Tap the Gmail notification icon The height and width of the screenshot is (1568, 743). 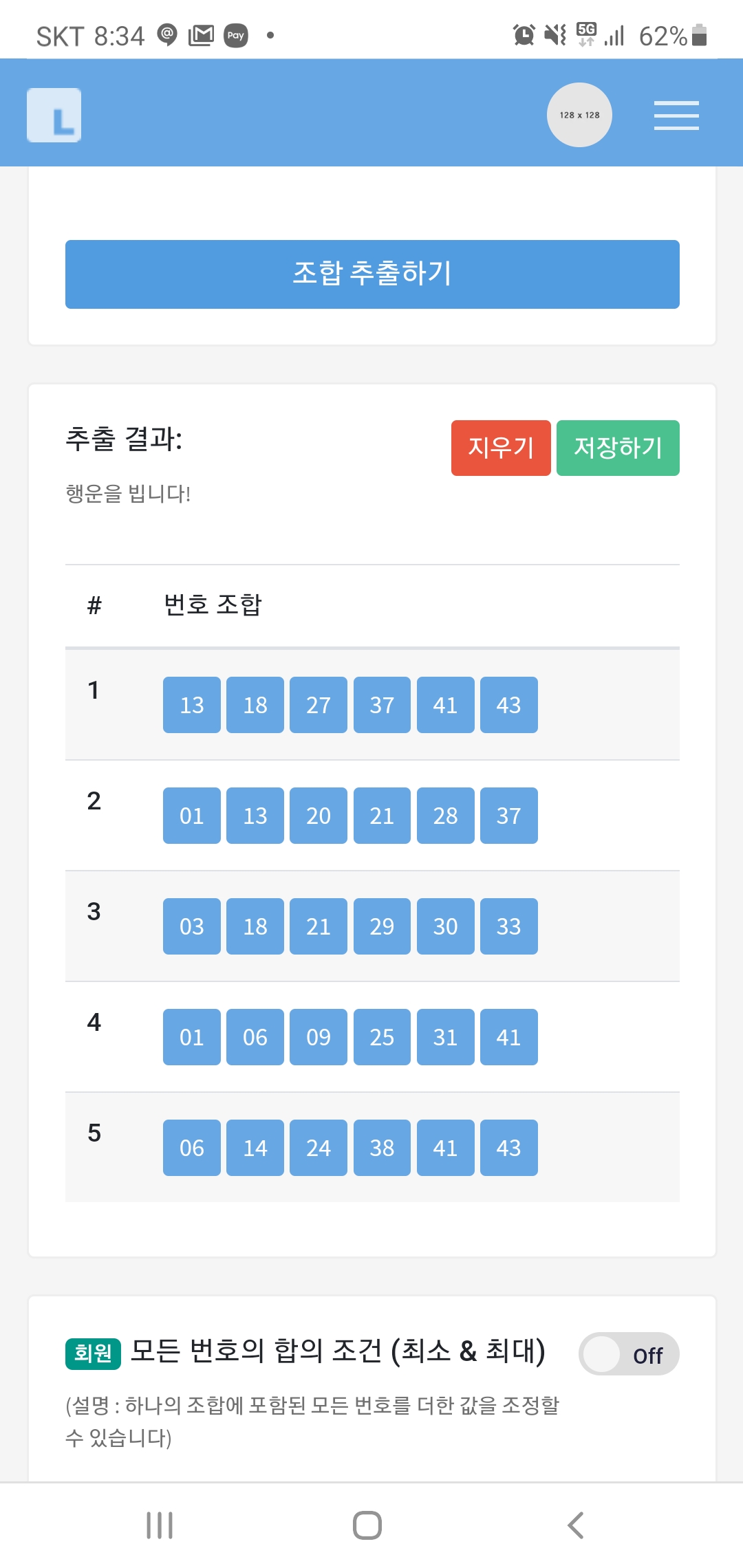201,35
